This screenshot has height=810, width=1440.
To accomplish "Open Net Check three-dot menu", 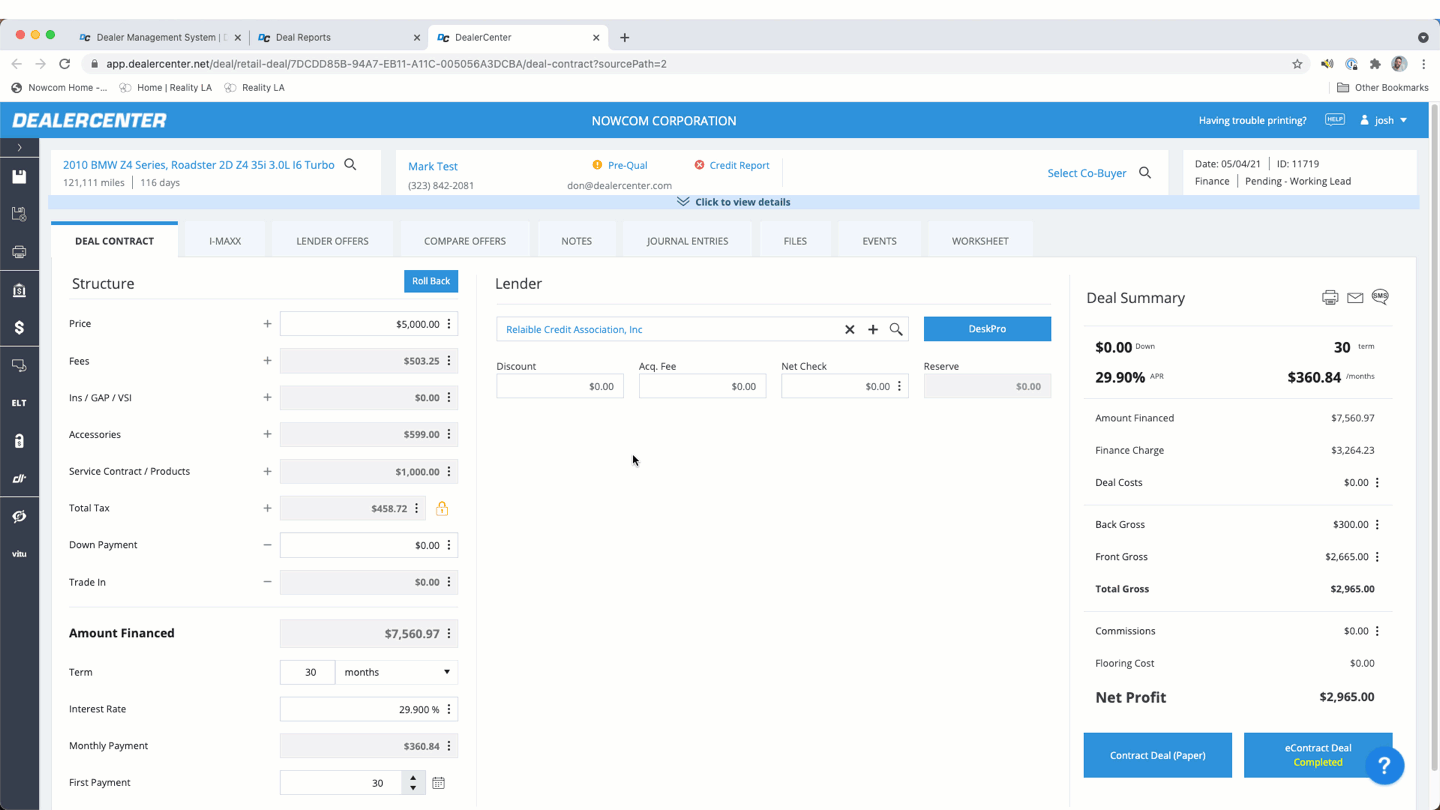I will click(x=899, y=386).
